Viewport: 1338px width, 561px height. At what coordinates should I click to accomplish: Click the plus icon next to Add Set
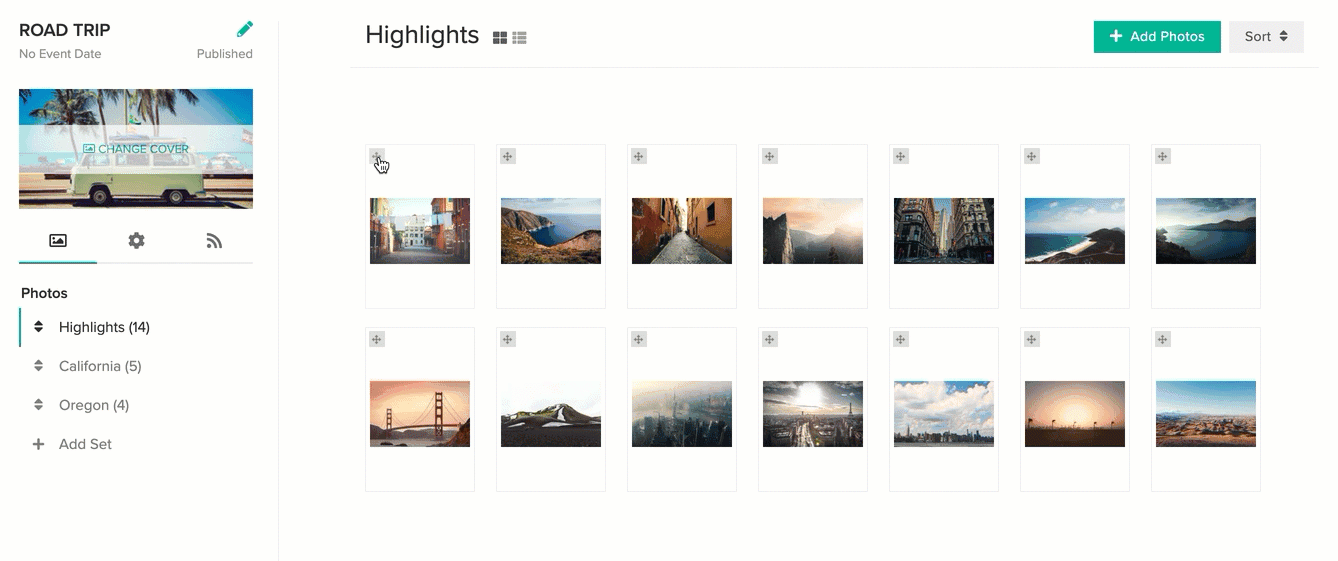click(38, 444)
